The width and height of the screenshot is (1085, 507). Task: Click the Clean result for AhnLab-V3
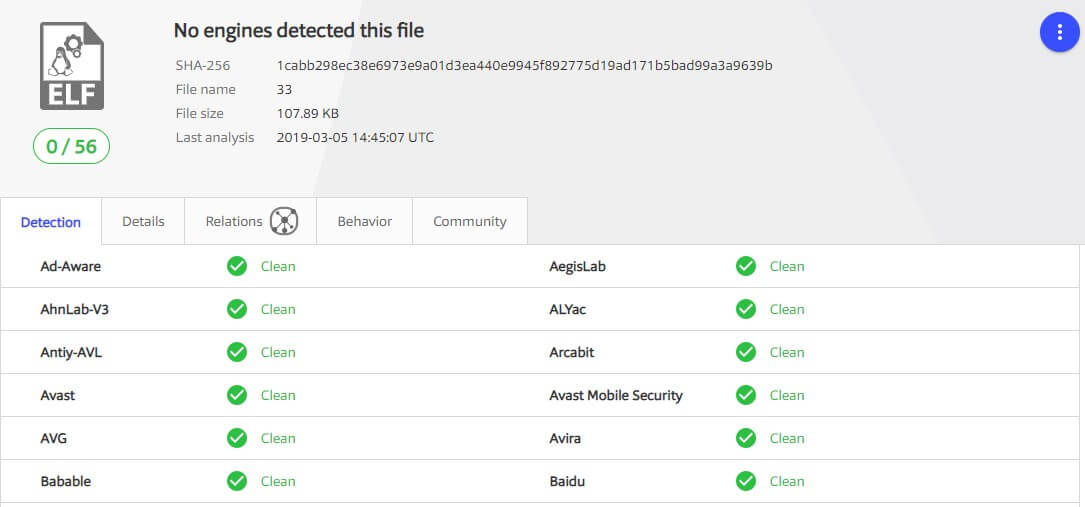[278, 309]
